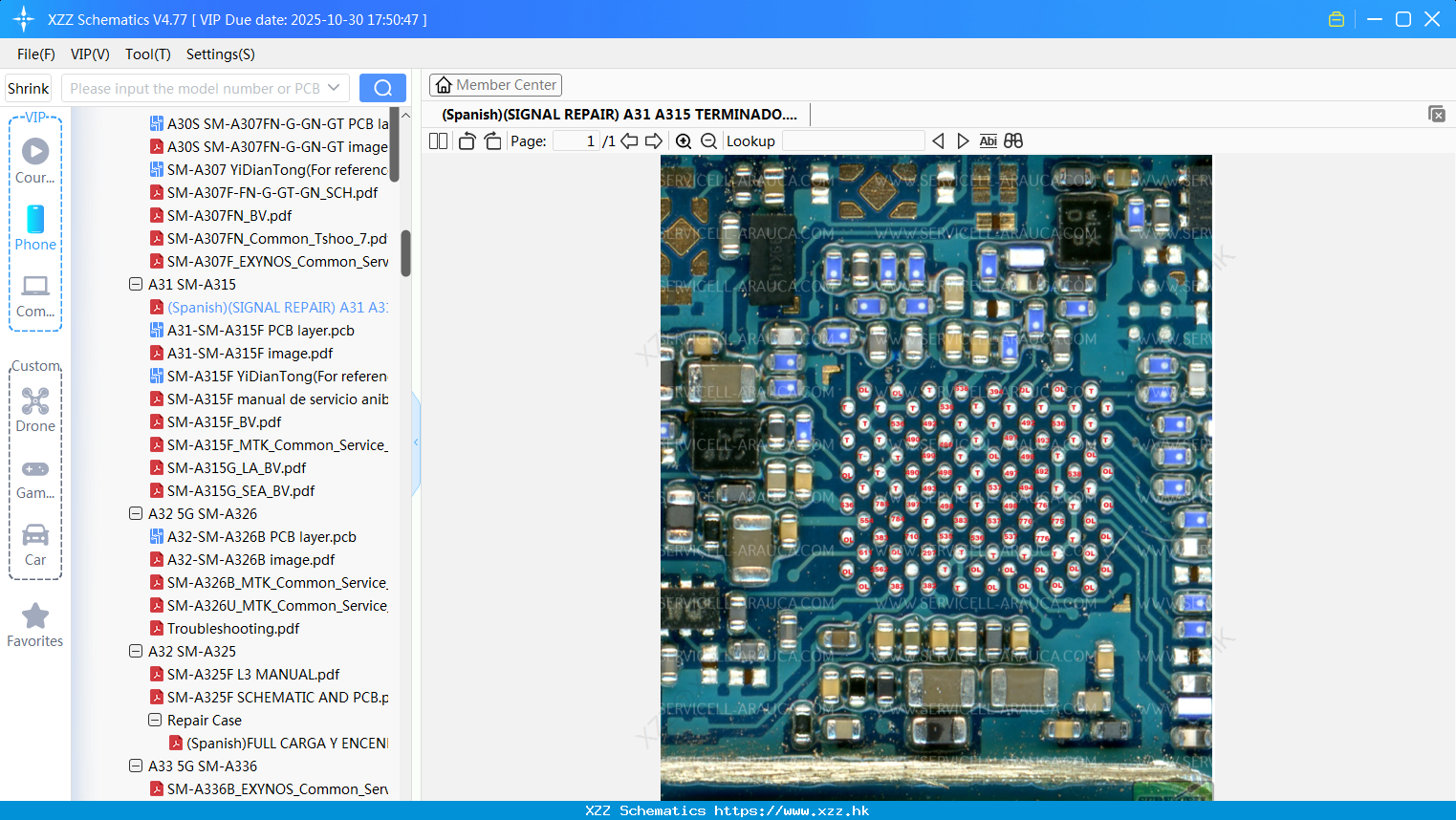
Task: Collapse the A32 SM-A325 tree node
Action: tap(136, 651)
